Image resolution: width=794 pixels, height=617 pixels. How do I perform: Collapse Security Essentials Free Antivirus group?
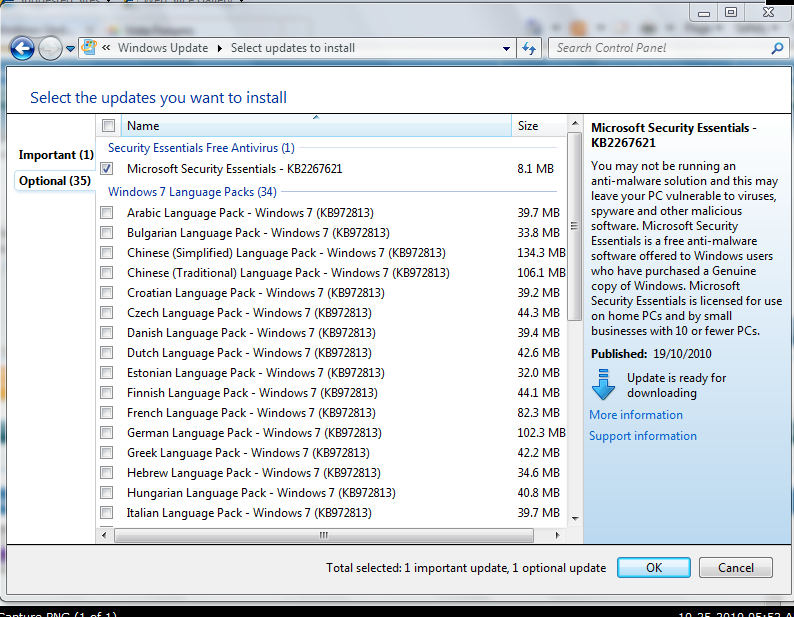pos(201,148)
